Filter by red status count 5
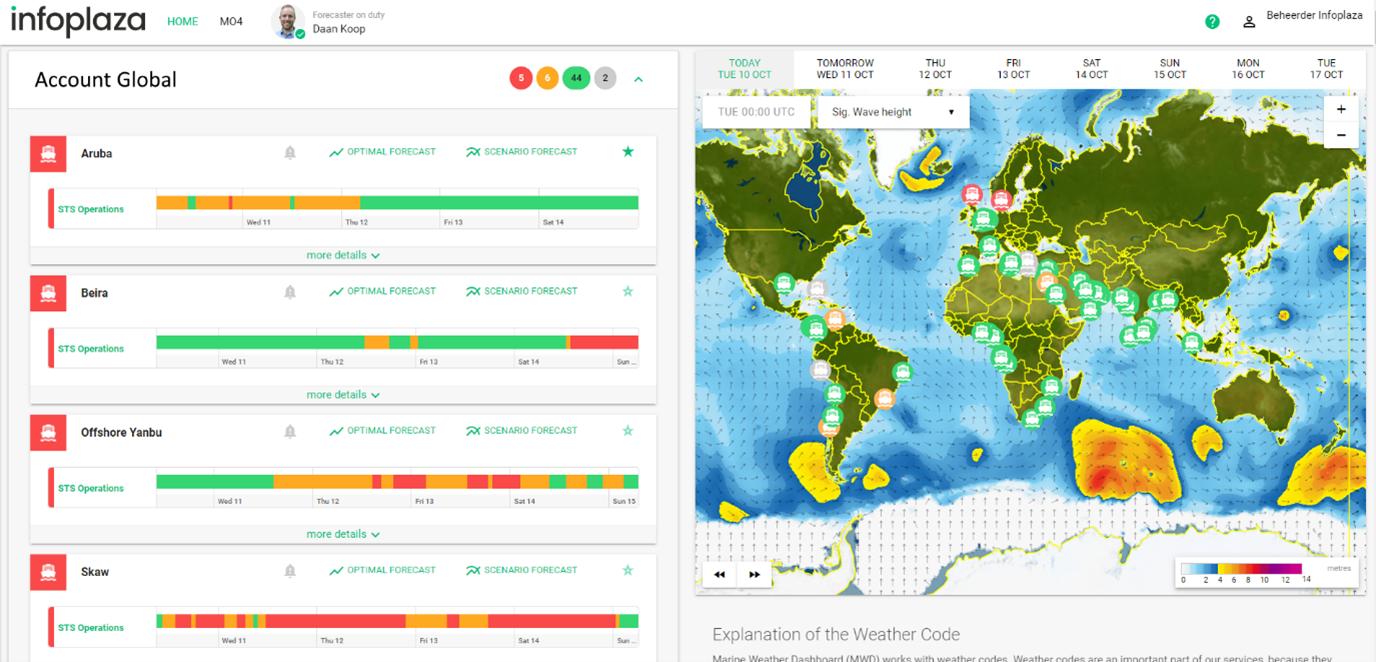Image resolution: width=1376 pixels, height=662 pixels. coord(520,78)
